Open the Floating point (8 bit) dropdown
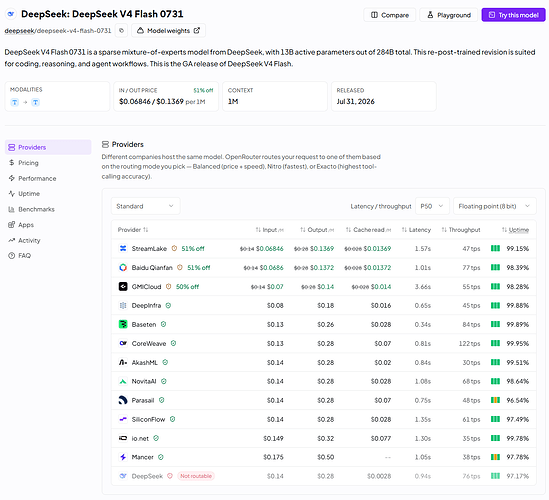The width and height of the screenshot is (549, 500). click(x=494, y=206)
